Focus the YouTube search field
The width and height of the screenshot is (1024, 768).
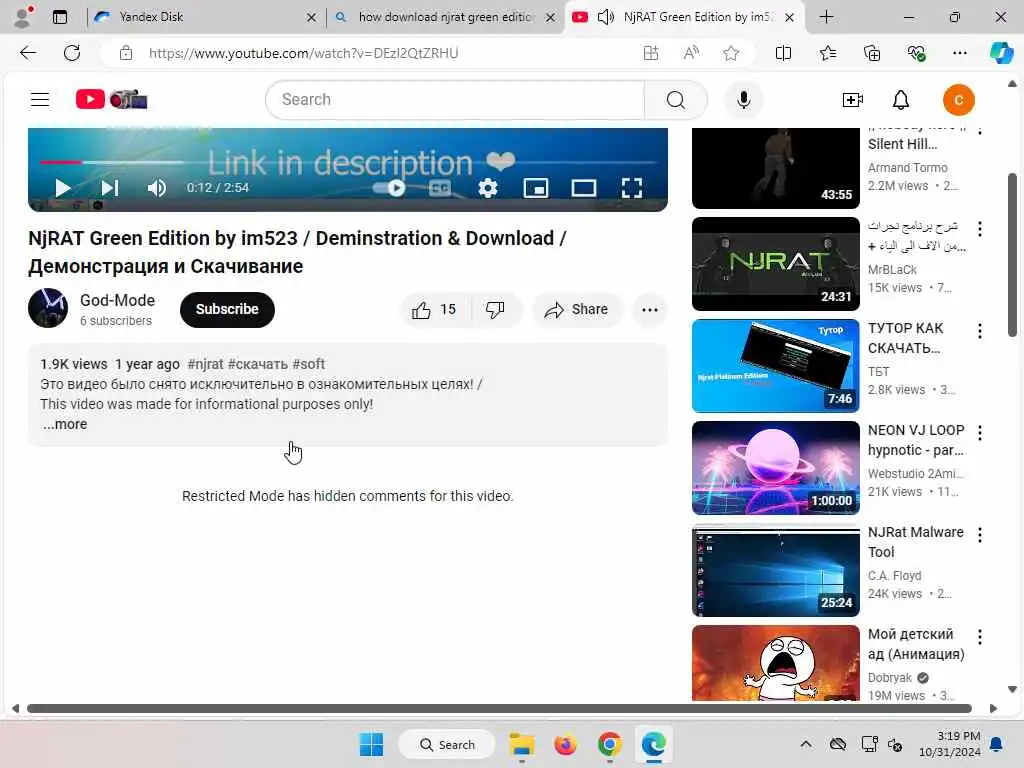pos(455,100)
